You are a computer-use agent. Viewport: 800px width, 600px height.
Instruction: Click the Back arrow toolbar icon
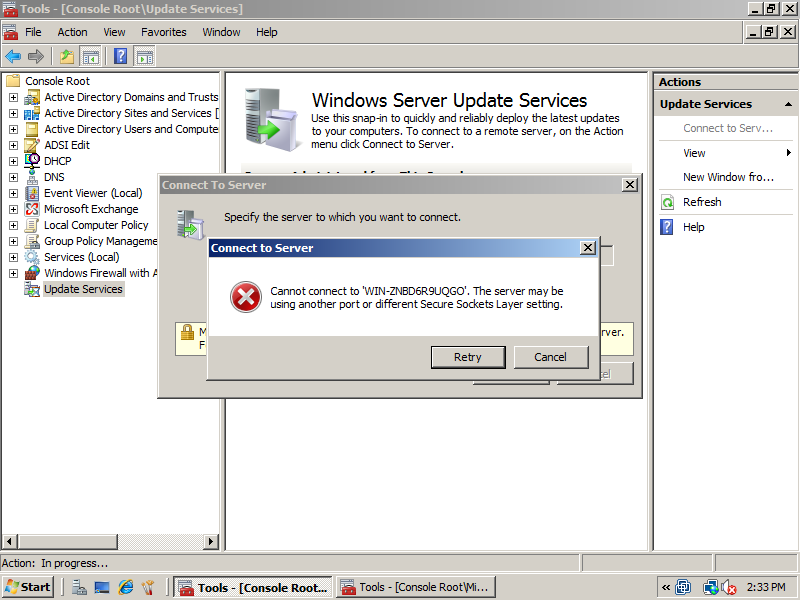click(x=13, y=56)
